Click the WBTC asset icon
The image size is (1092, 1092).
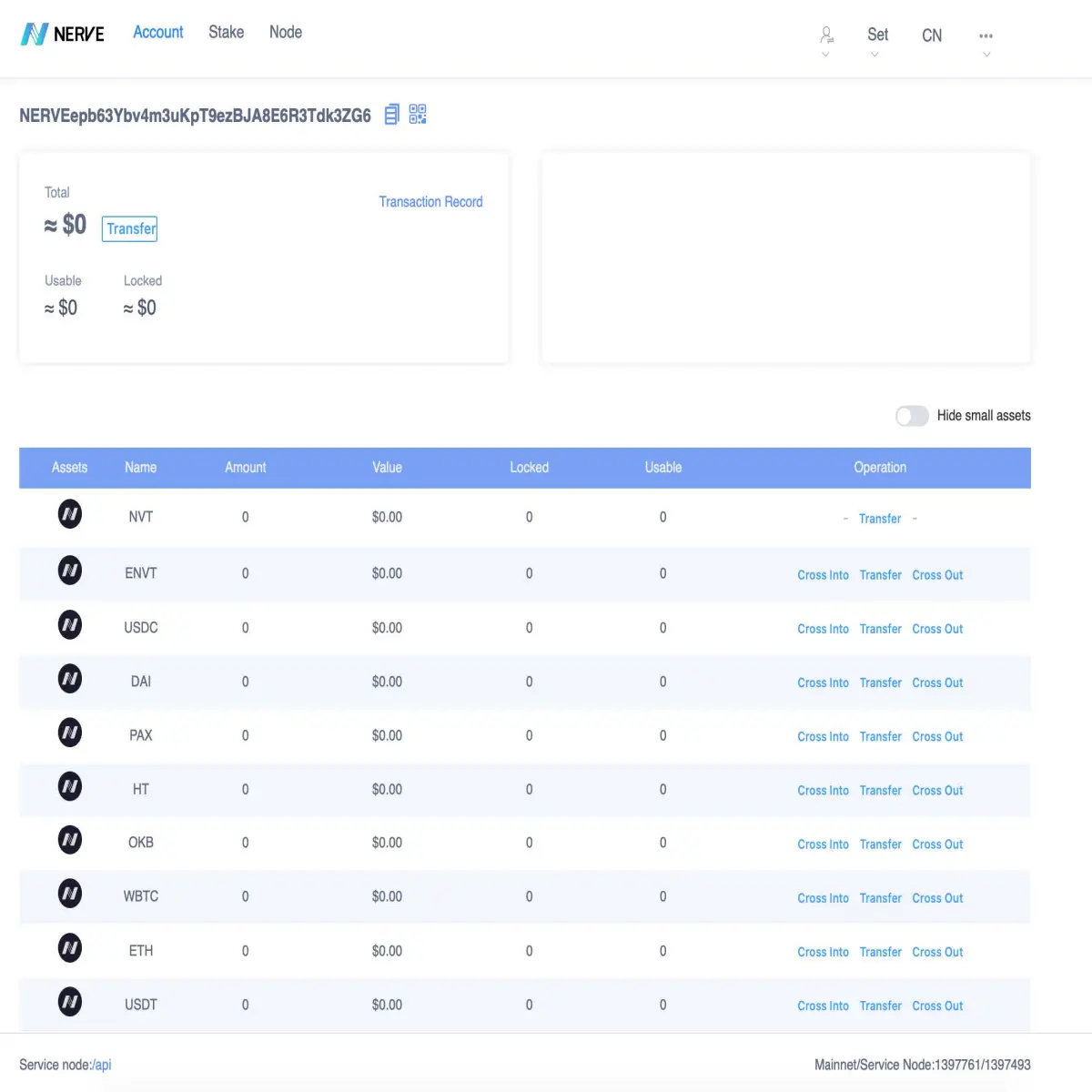[70, 894]
